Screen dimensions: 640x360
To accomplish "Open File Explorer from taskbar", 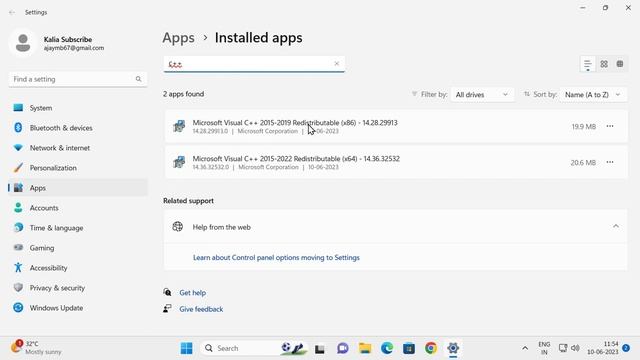I will 365,348.
